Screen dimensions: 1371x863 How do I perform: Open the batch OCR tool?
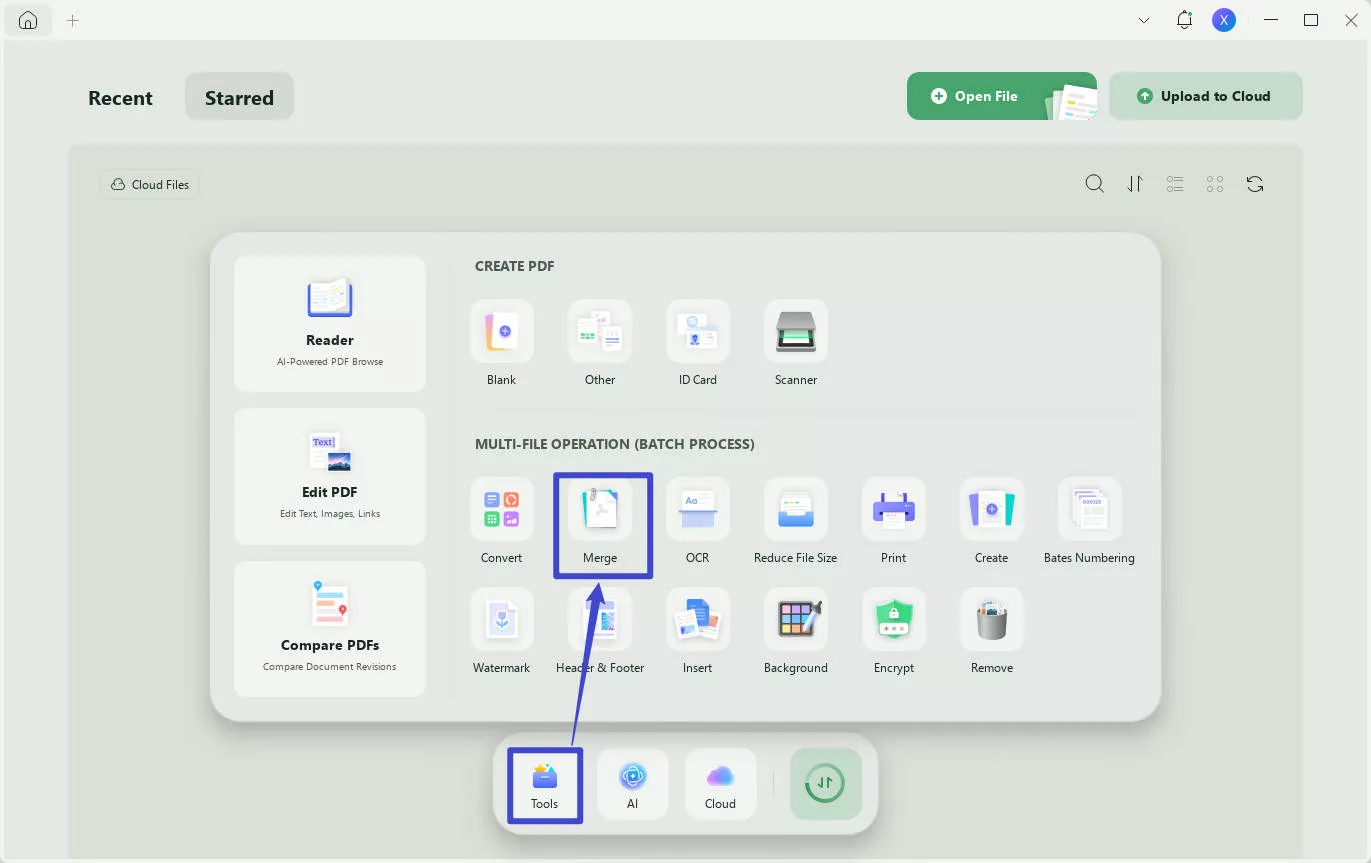tap(698, 520)
